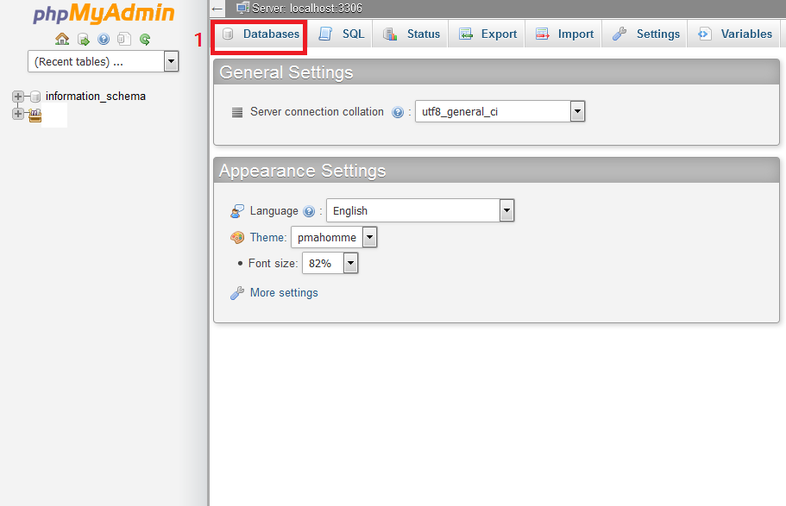This screenshot has height=506, width=786.
Task: Click the Language help question mark icon
Action: 309,212
